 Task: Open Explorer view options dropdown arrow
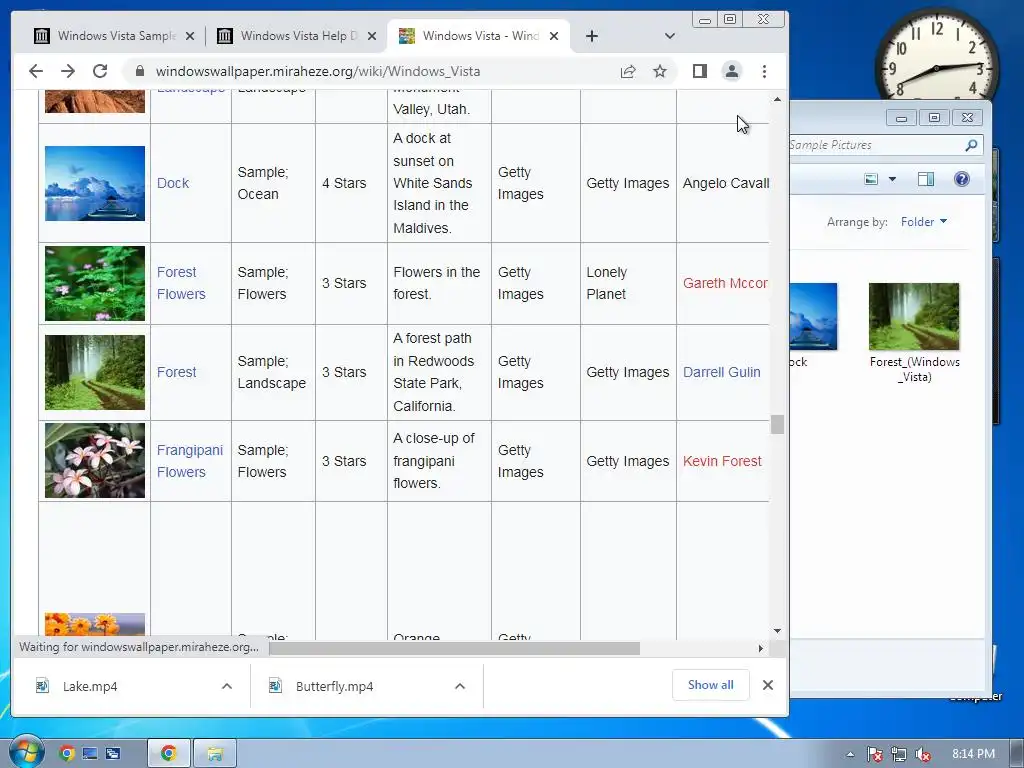pos(892,179)
